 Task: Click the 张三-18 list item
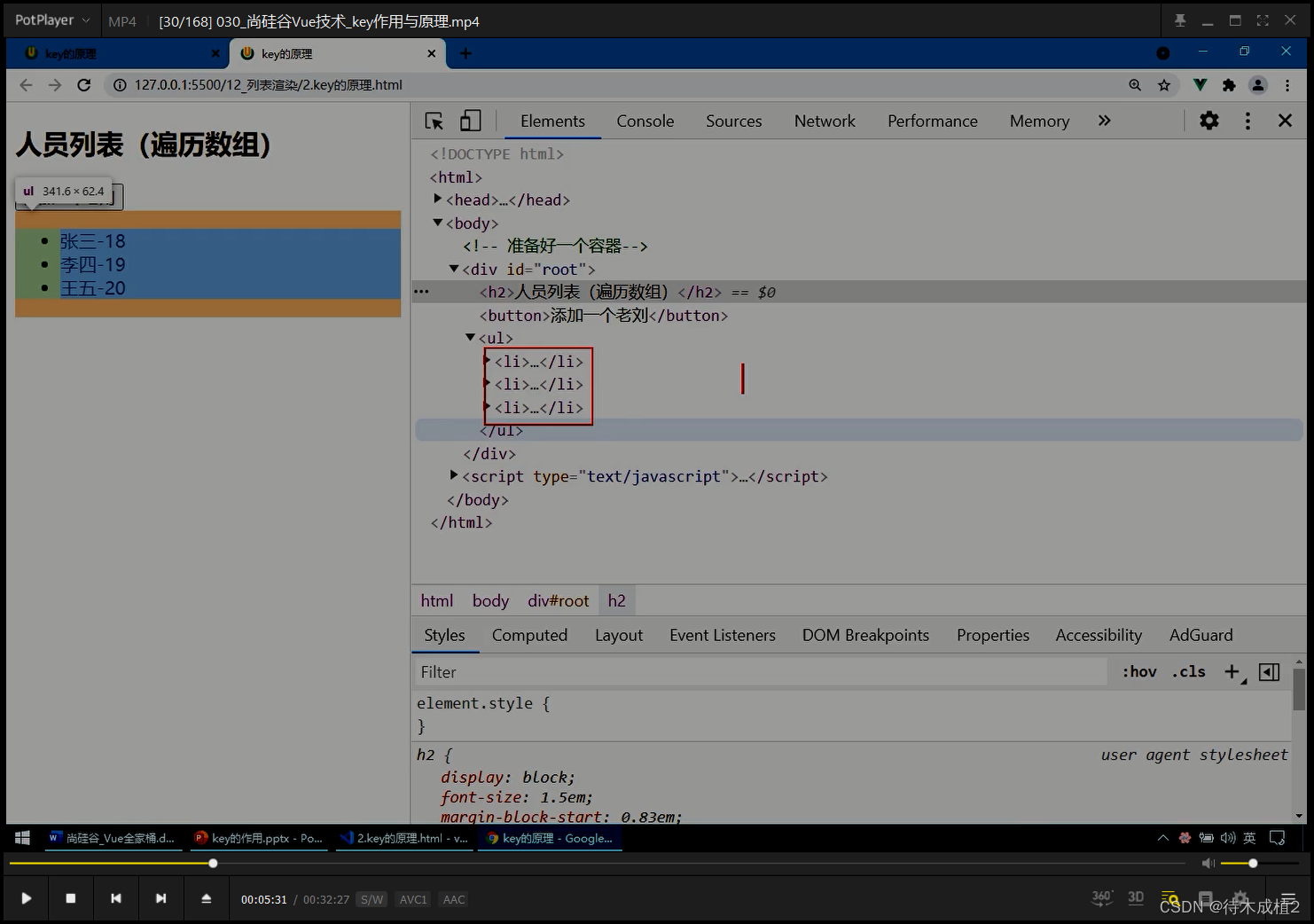(x=92, y=241)
